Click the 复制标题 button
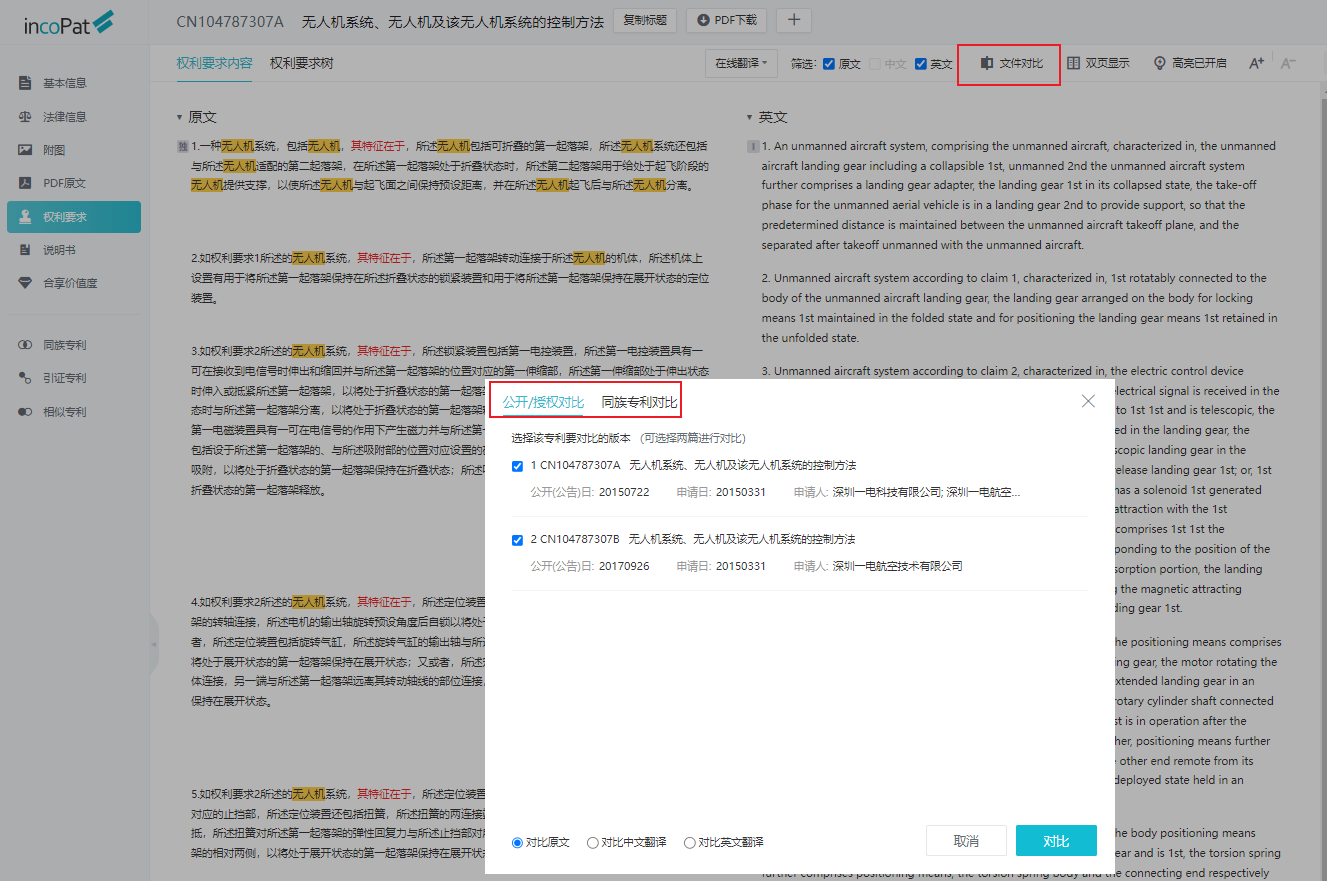Image resolution: width=1327 pixels, height=881 pixels. [x=645, y=20]
